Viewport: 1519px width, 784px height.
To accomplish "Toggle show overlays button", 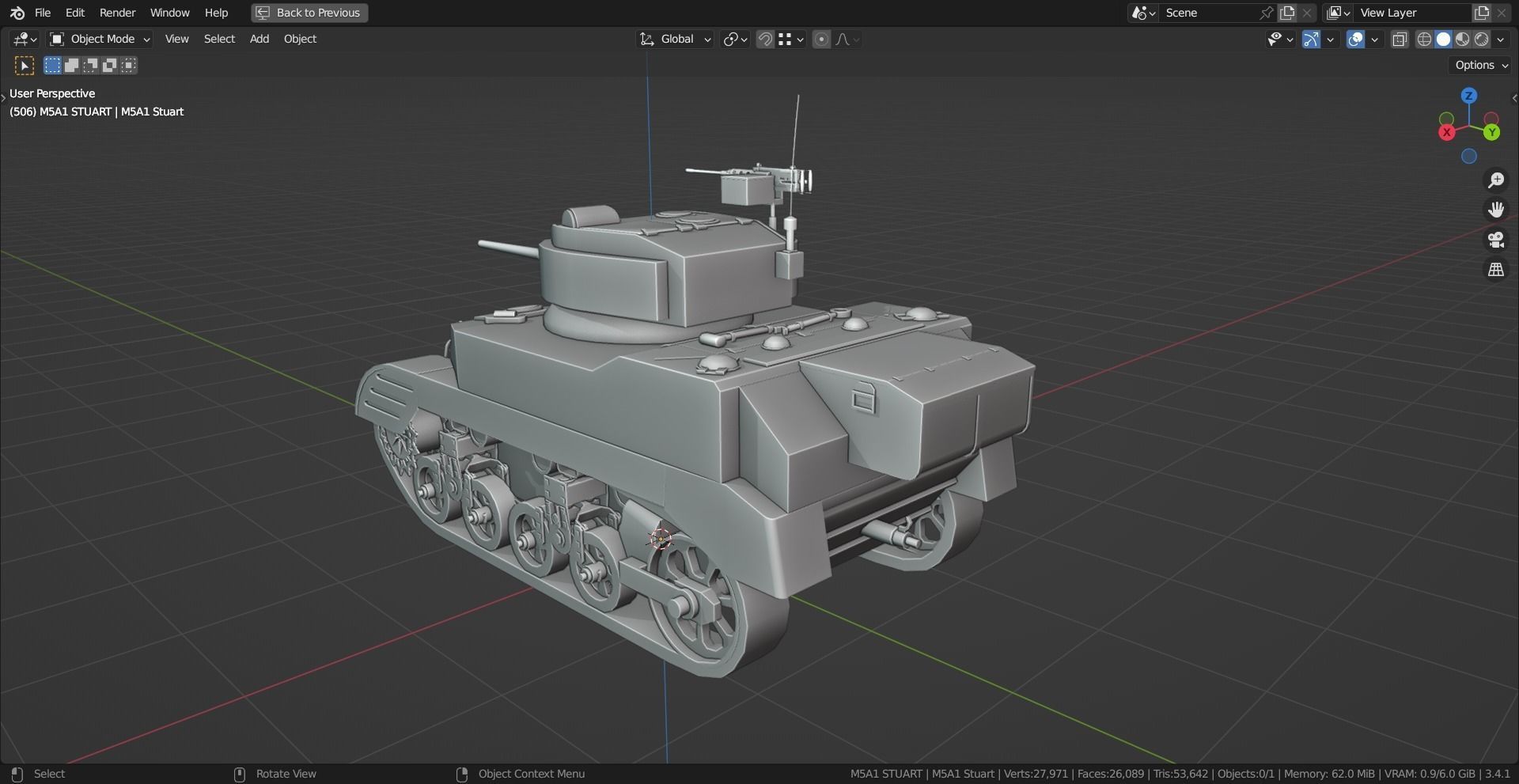I will (1356, 39).
